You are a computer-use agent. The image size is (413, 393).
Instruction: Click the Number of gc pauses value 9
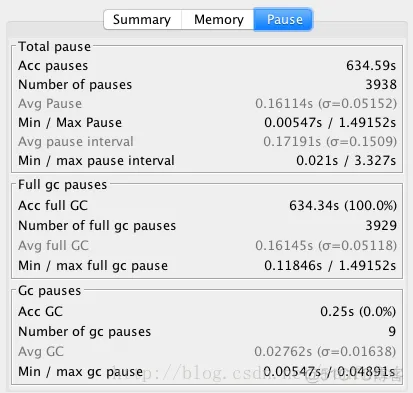pyautogui.click(x=392, y=331)
